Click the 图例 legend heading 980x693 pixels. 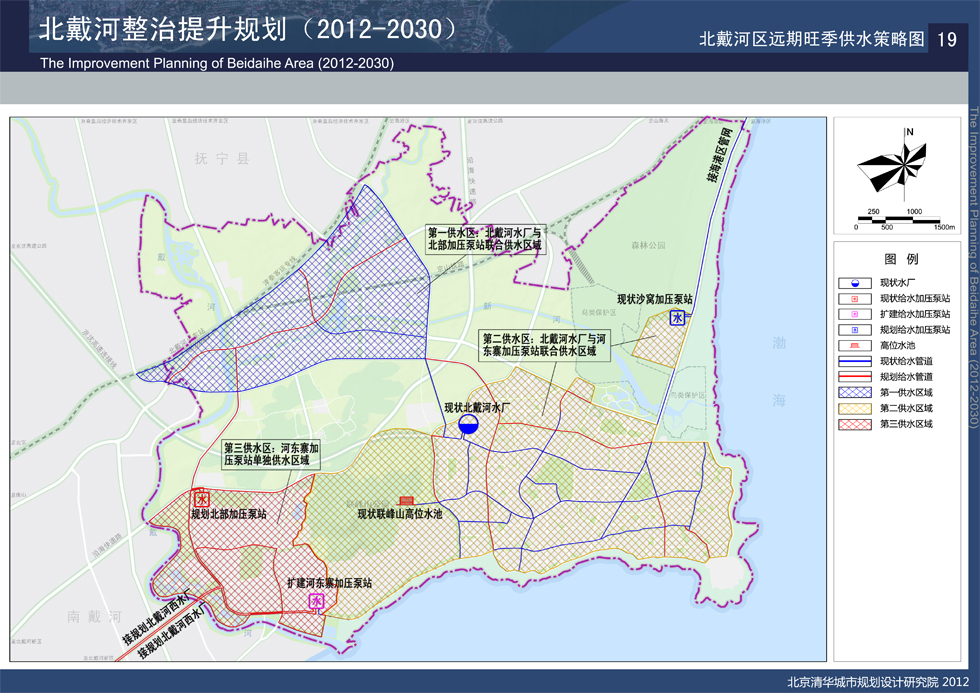tap(893, 258)
